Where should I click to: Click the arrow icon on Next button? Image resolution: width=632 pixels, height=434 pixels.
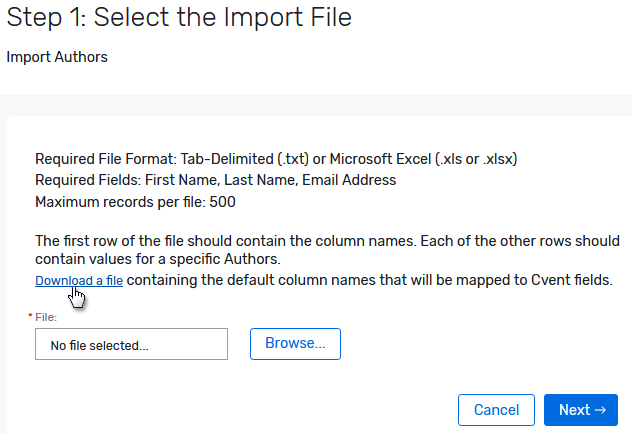600,410
